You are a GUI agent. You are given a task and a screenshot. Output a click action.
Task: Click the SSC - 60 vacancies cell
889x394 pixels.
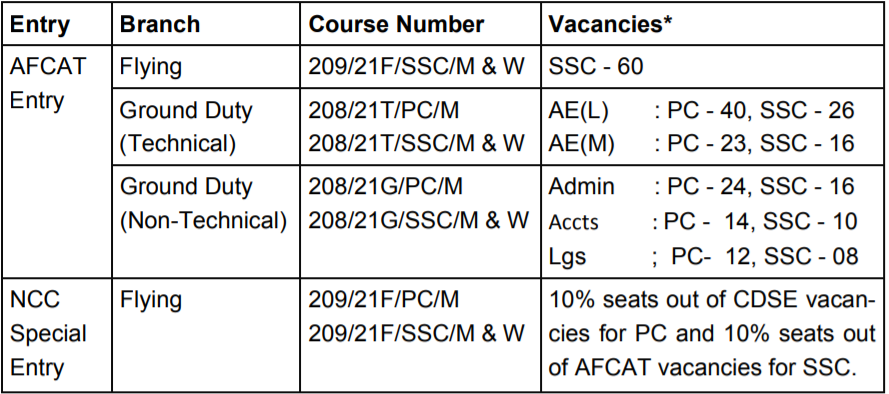pos(596,66)
